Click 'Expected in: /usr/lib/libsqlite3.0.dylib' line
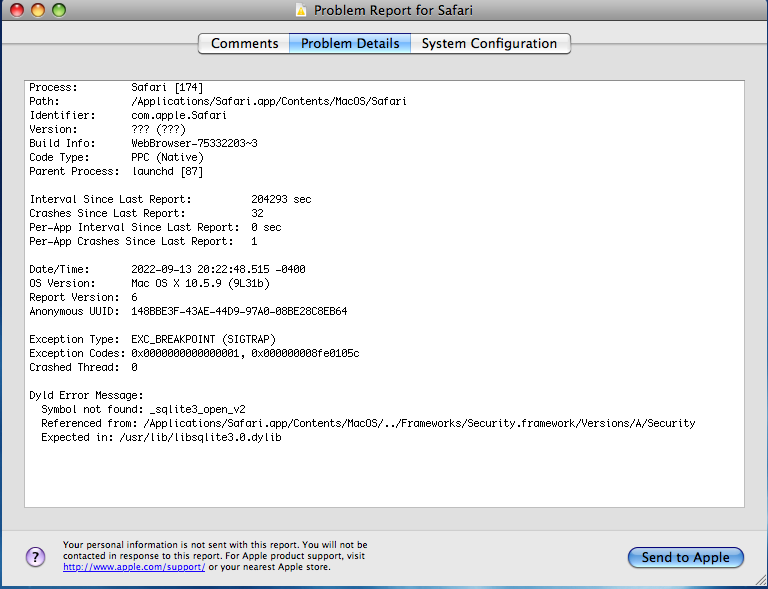Viewport: 768px width, 589px height. point(161,437)
